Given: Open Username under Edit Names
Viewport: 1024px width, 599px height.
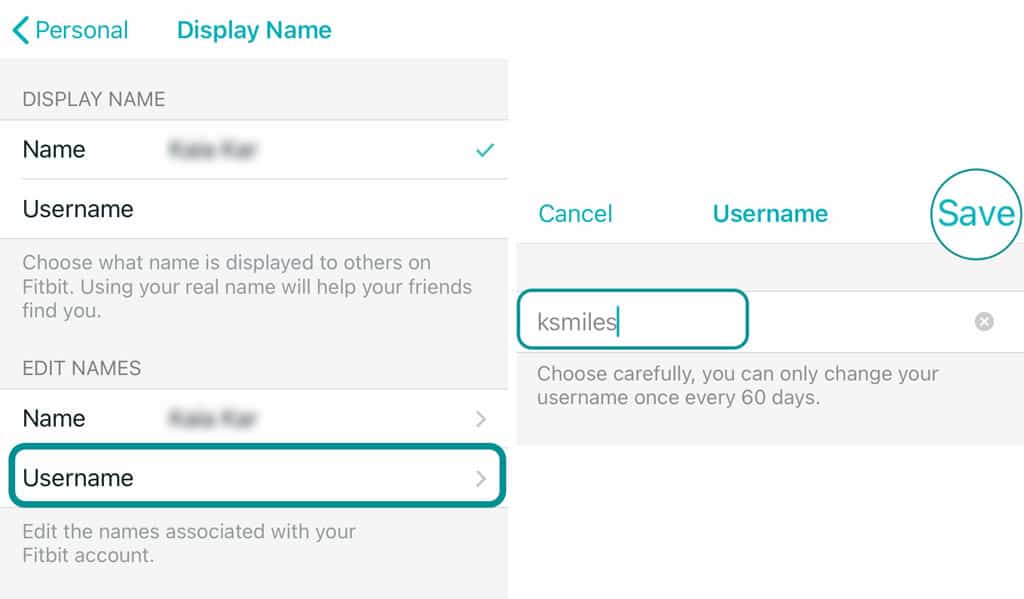Looking at the screenshot, I should tap(78, 478).
